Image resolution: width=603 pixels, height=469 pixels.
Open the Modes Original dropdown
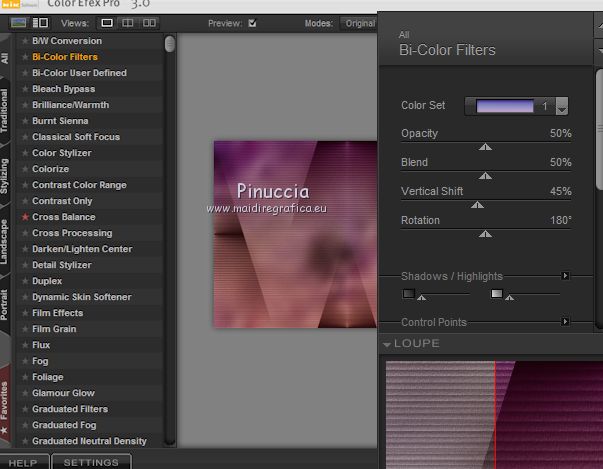[359, 23]
